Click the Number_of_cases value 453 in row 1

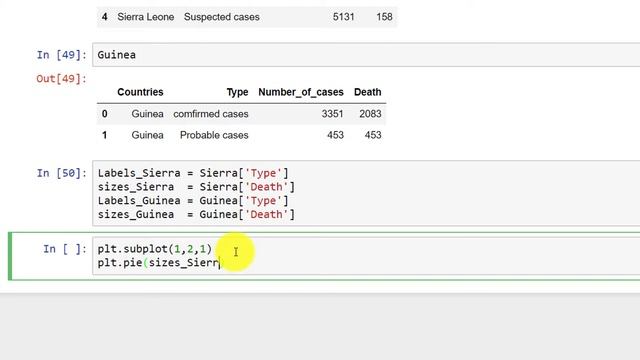pyautogui.click(x=335, y=135)
